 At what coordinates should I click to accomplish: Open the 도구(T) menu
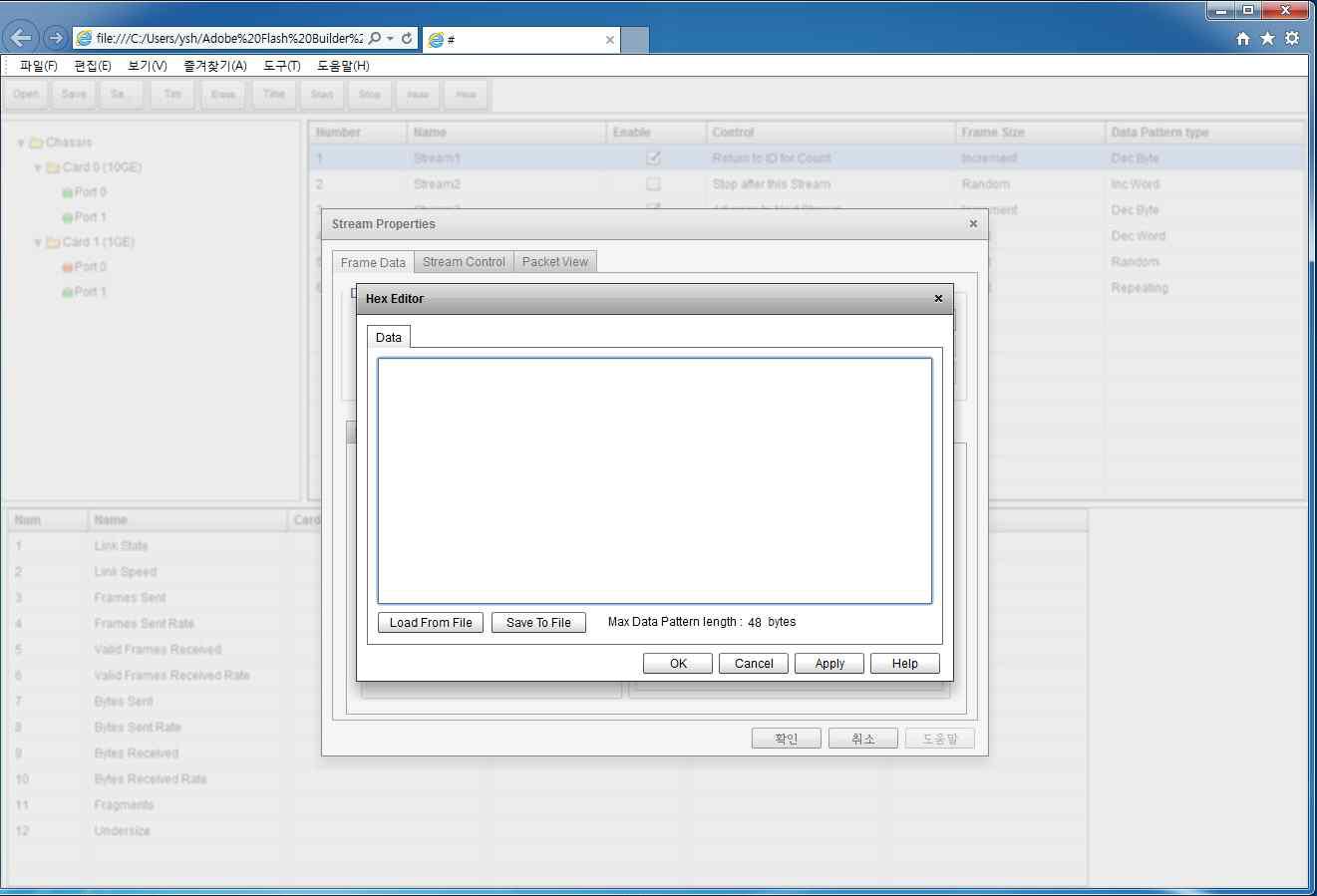pos(282,66)
